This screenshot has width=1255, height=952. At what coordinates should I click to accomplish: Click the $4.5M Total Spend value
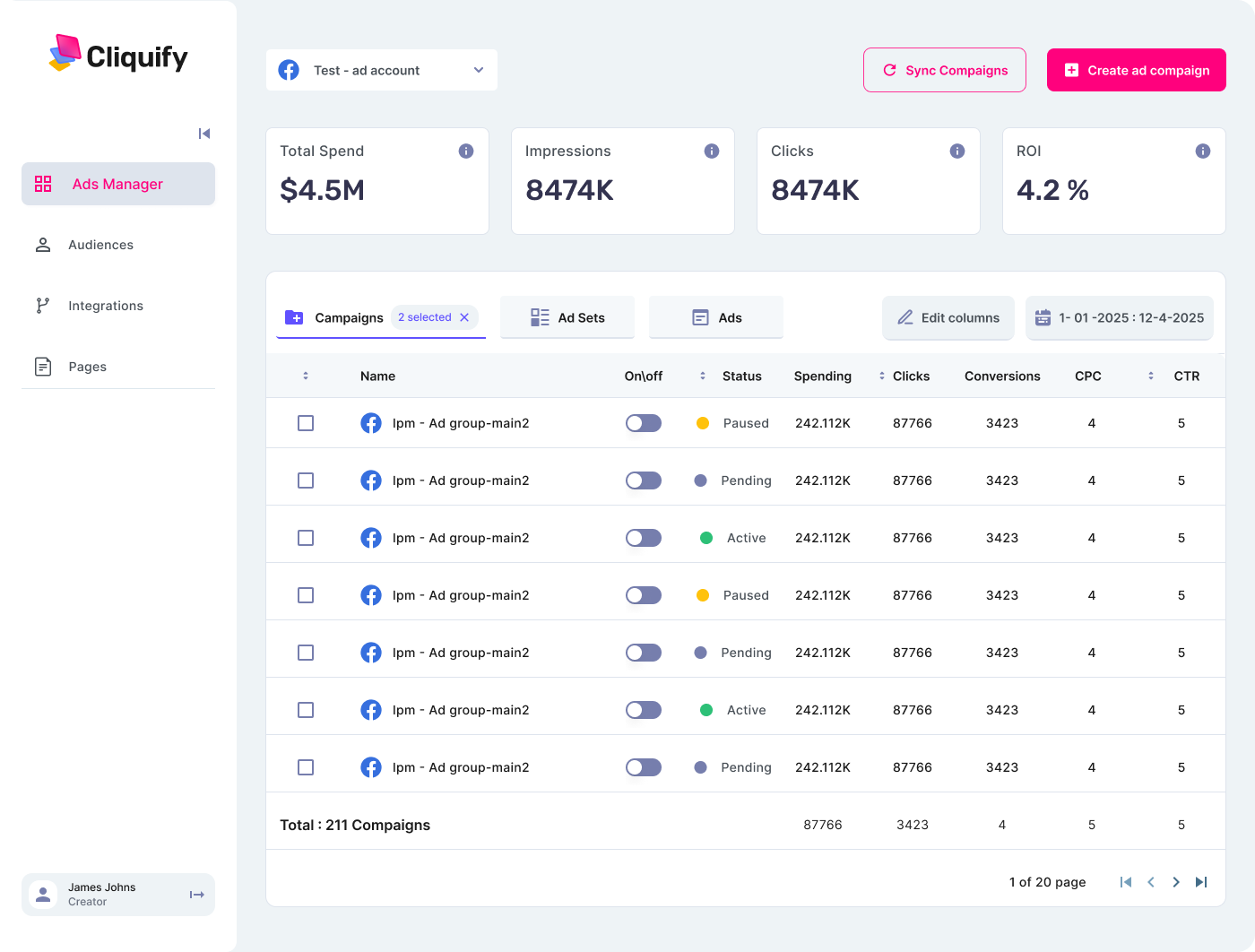pos(322,190)
